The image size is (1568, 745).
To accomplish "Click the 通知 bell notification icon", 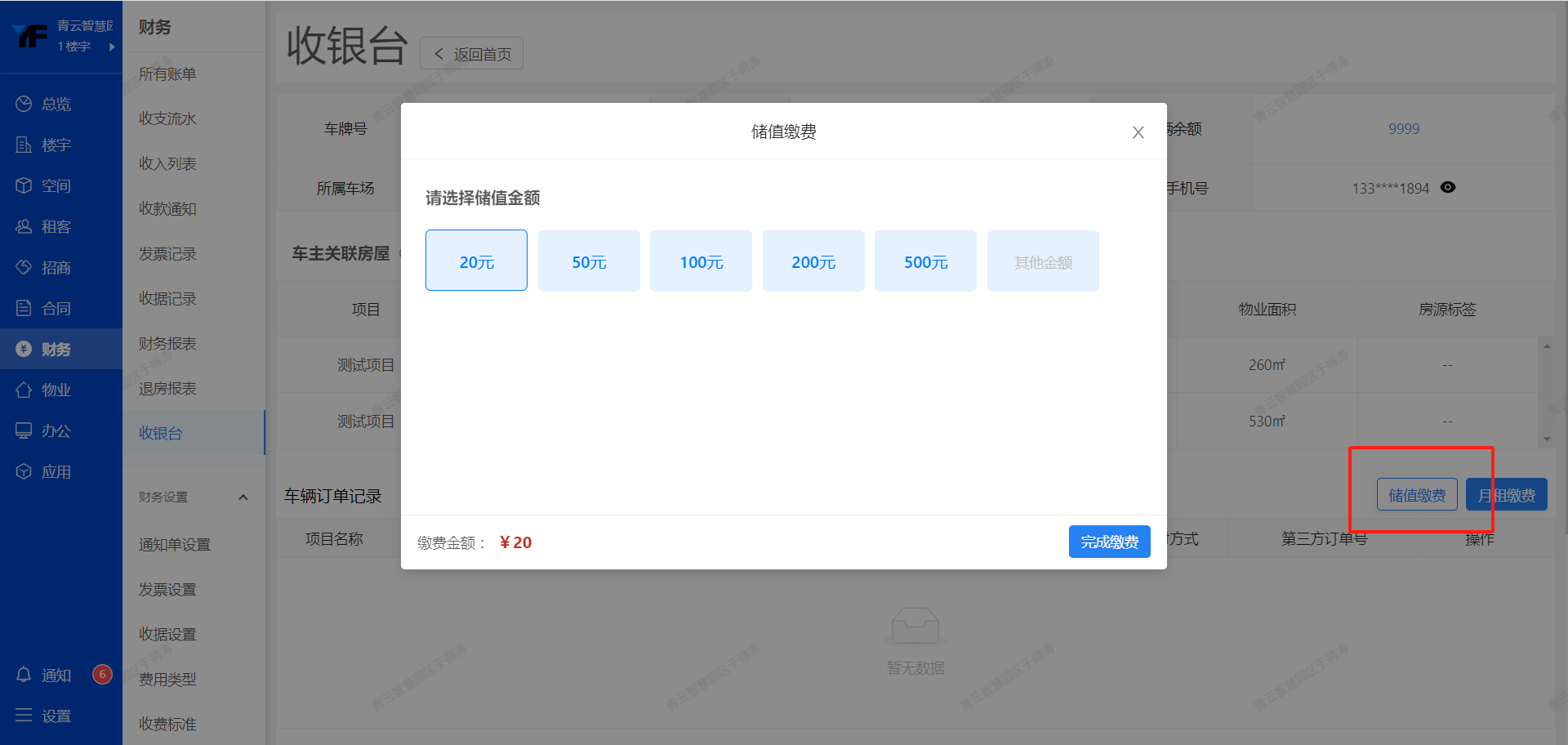I will (x=24, y=675).
